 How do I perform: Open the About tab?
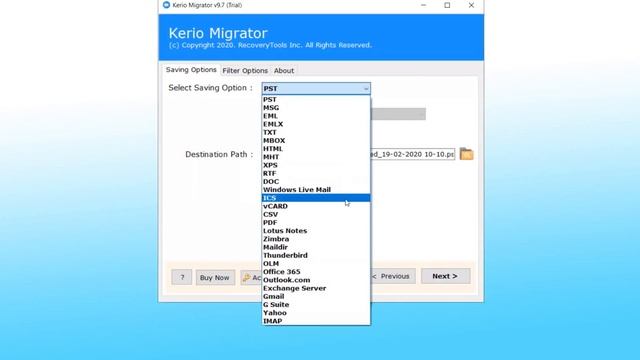[x=284, y=71]
